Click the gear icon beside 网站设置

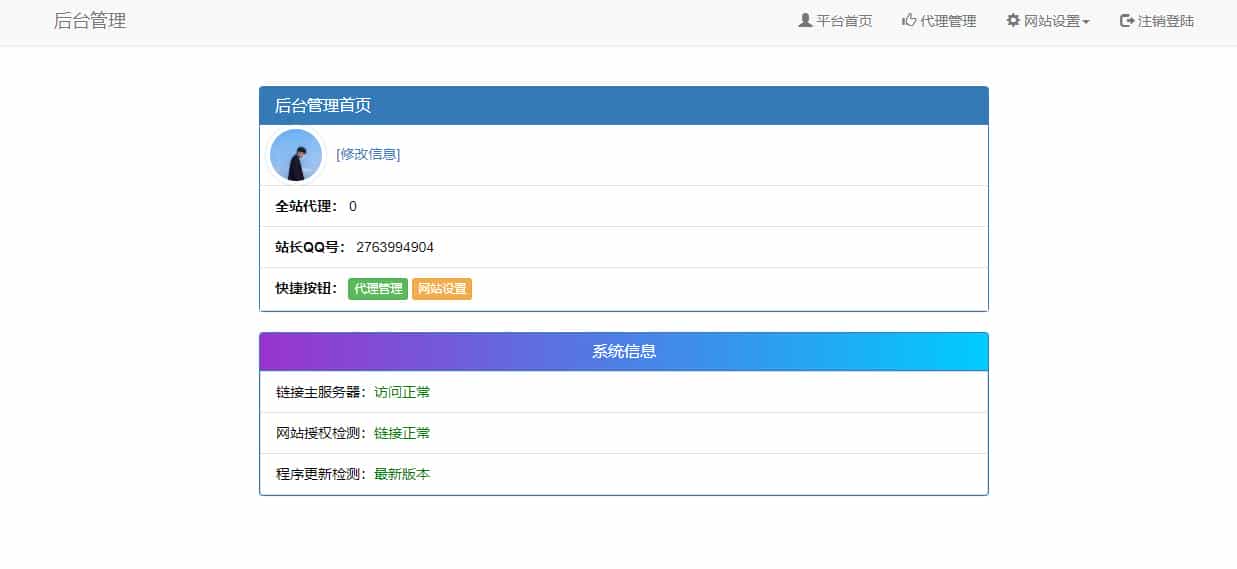pyautogui.click(x=1013, y=20)
